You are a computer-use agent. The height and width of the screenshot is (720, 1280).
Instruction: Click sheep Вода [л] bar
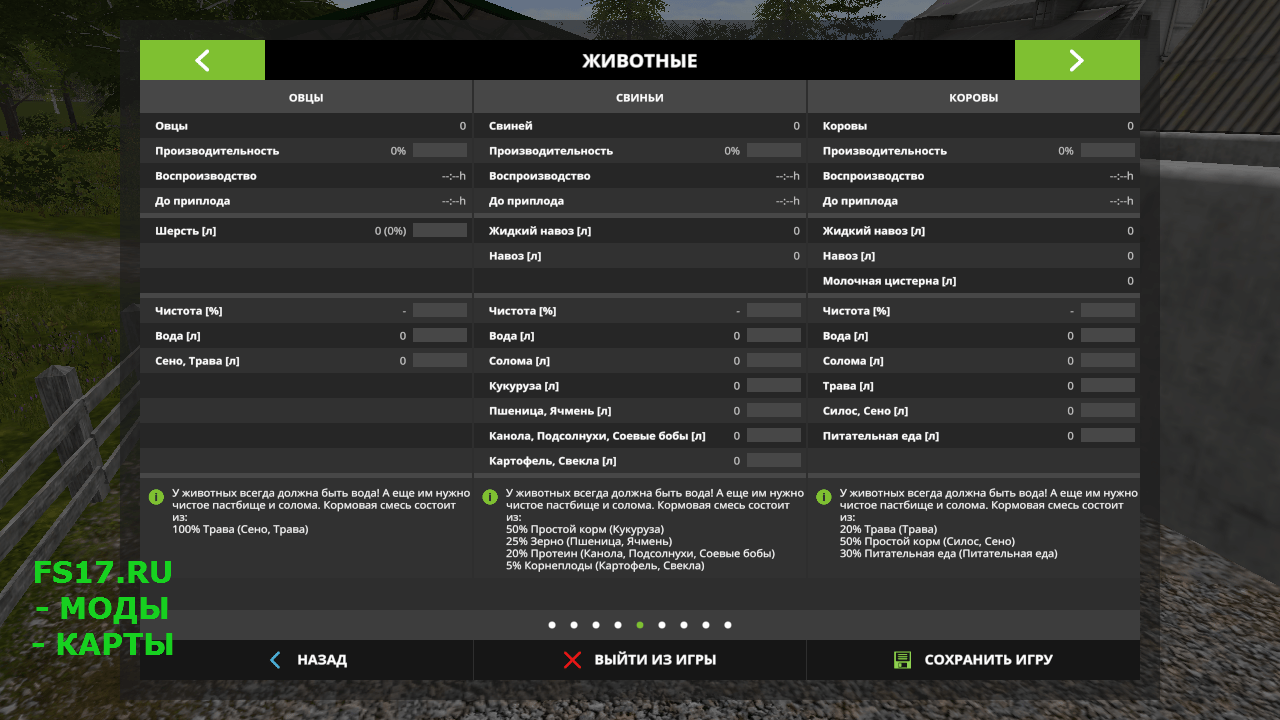tap(440, 335)
